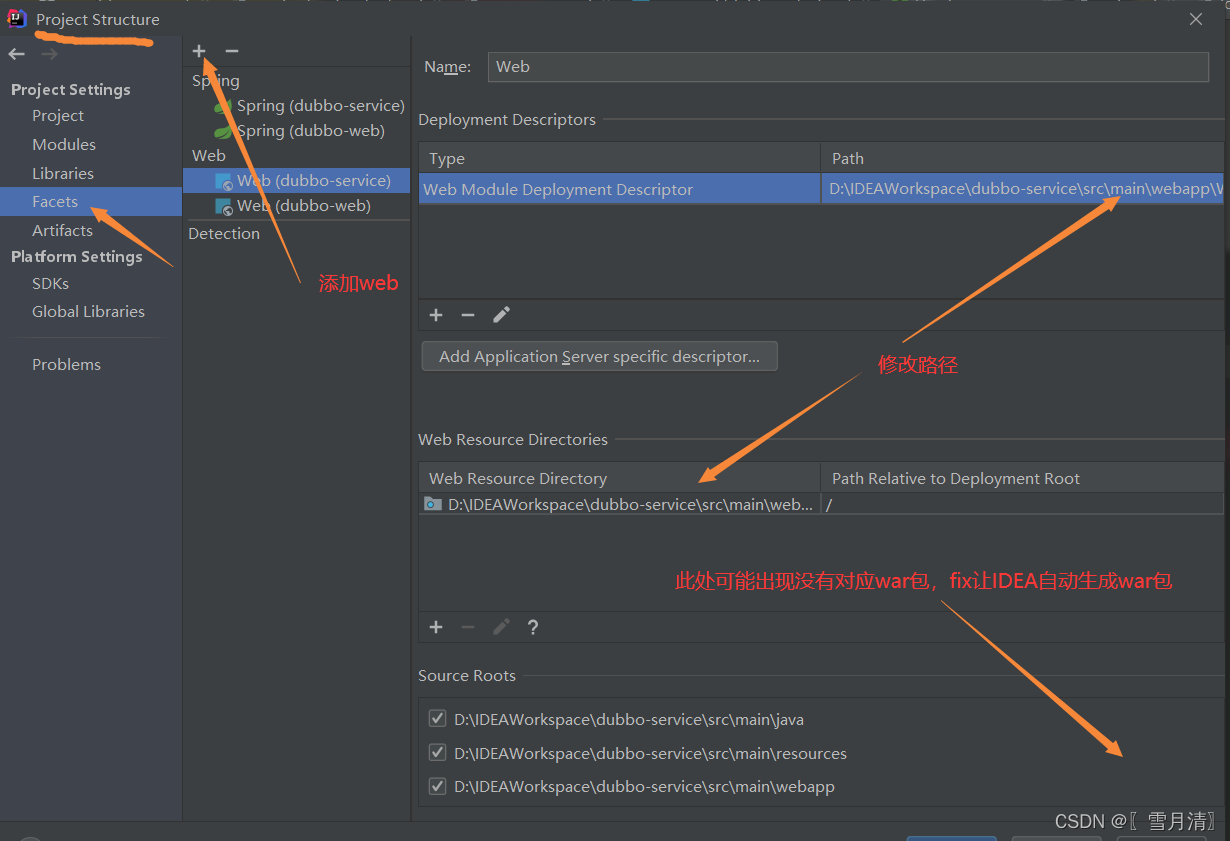Screen dimensions: 1230x841
Task: Uncheck the src\main\java source root
Action: [437, 719]
